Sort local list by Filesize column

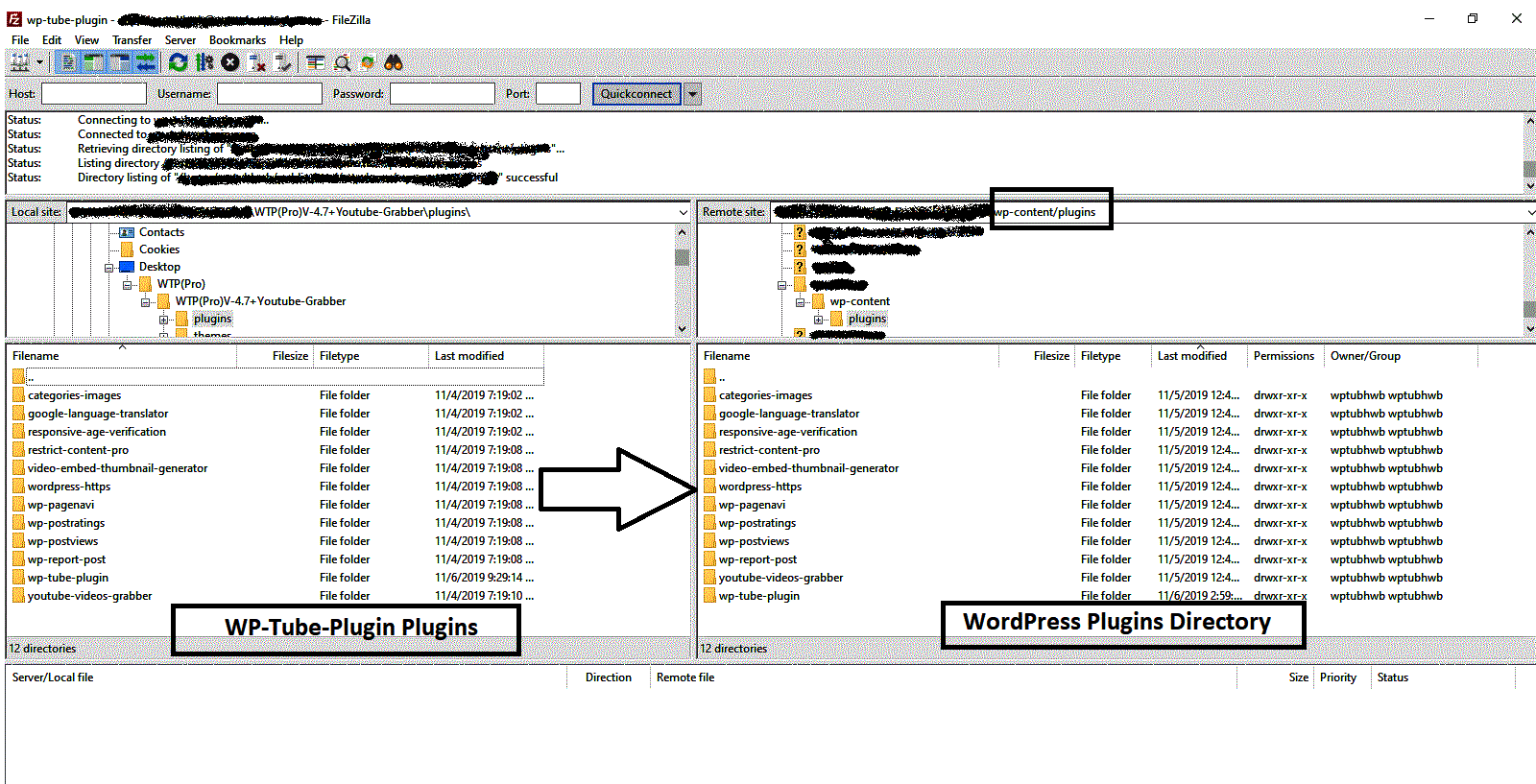pyautogui.click(x=276, y=356)
